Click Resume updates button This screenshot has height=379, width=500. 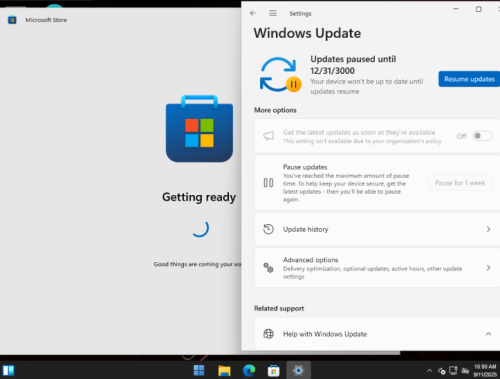click(x=469, y=79)
